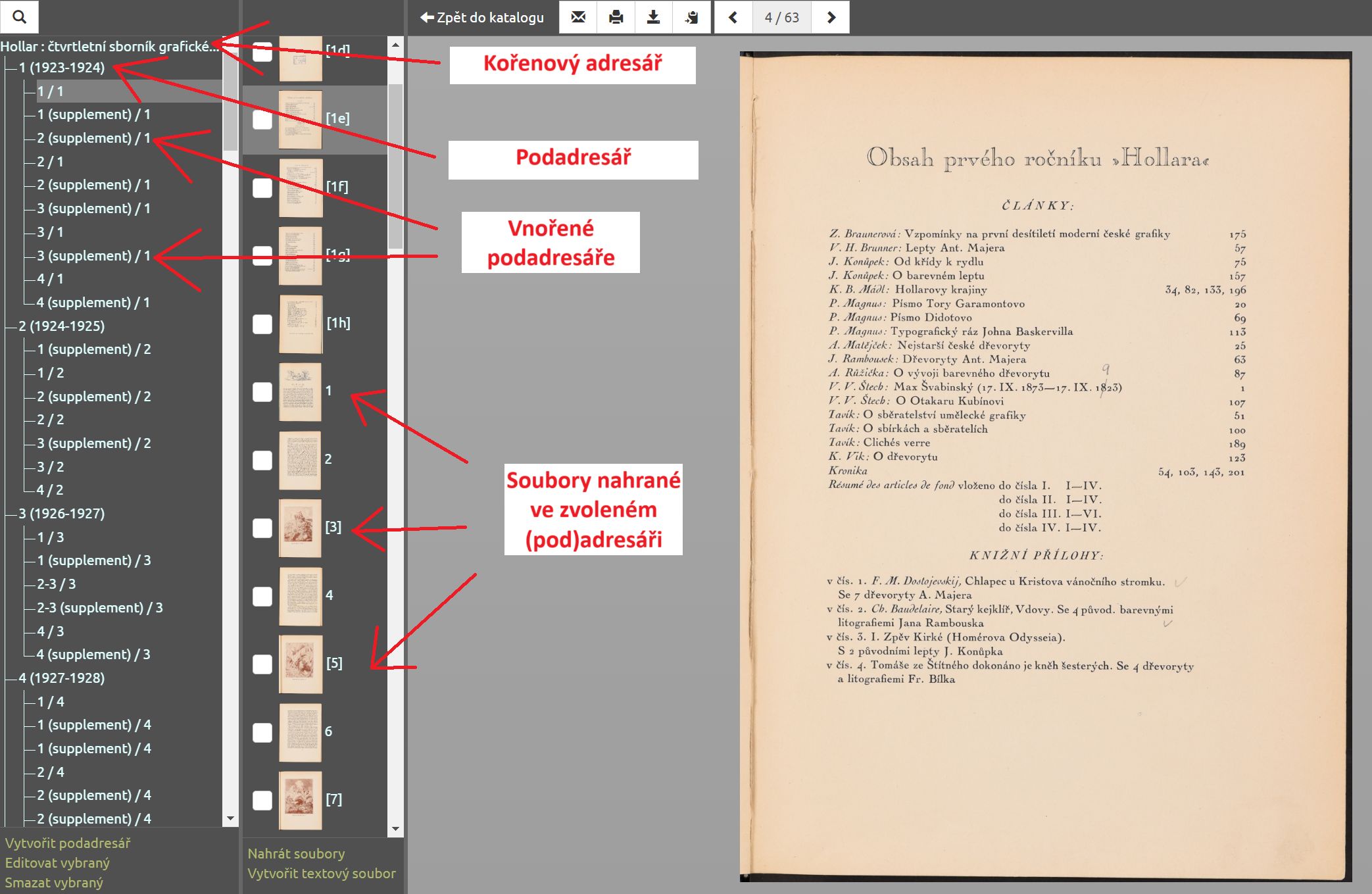Viewport: 1372px width, 894px height.
Task: Select subfolder 4 (supplement) / 3
Action: (94, 655)
